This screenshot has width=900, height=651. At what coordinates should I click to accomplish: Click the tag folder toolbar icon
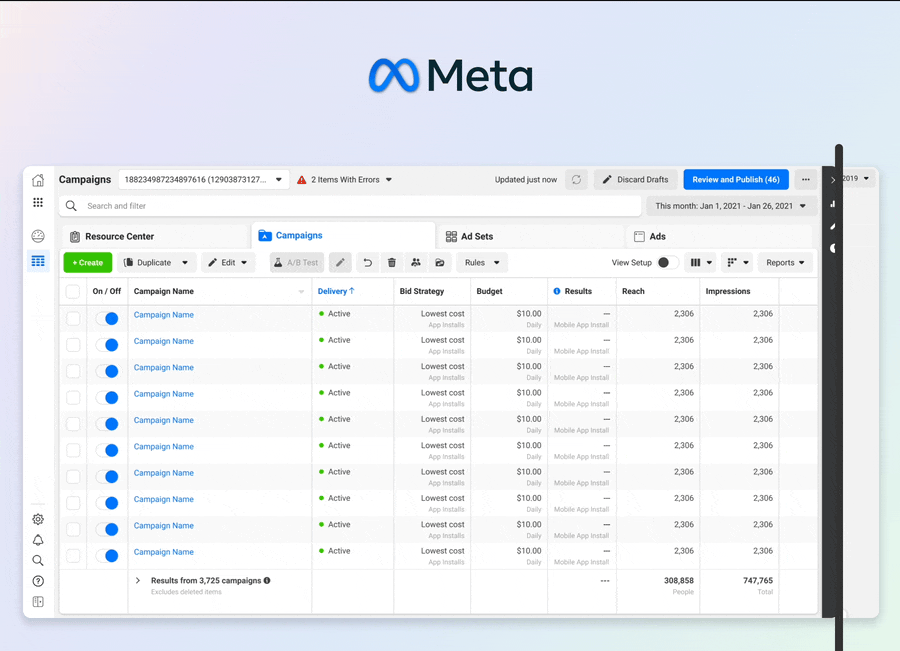[440, 262]
